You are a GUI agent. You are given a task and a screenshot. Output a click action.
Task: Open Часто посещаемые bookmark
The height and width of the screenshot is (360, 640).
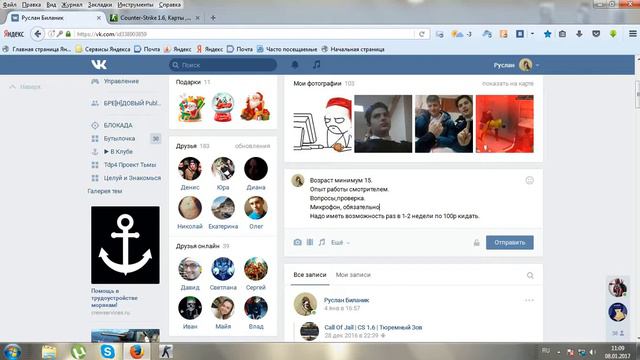click(x=287, y=49)
